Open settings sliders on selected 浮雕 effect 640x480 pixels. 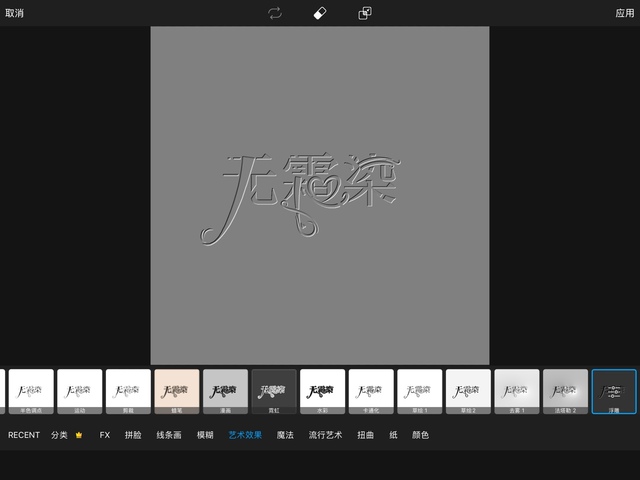pos(614,391)
